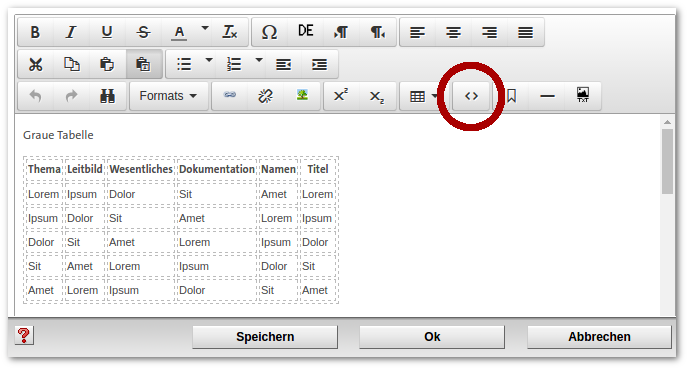Apply superscript formatting

(x=341, y=96)
